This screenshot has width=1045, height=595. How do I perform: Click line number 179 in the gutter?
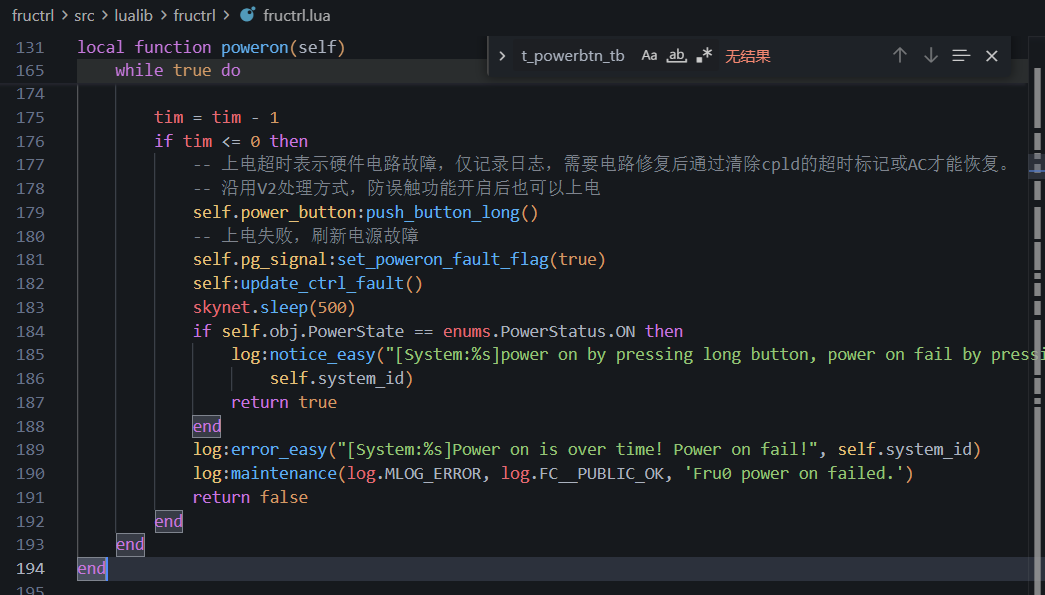pyautogui.click(x=30, y=213)
